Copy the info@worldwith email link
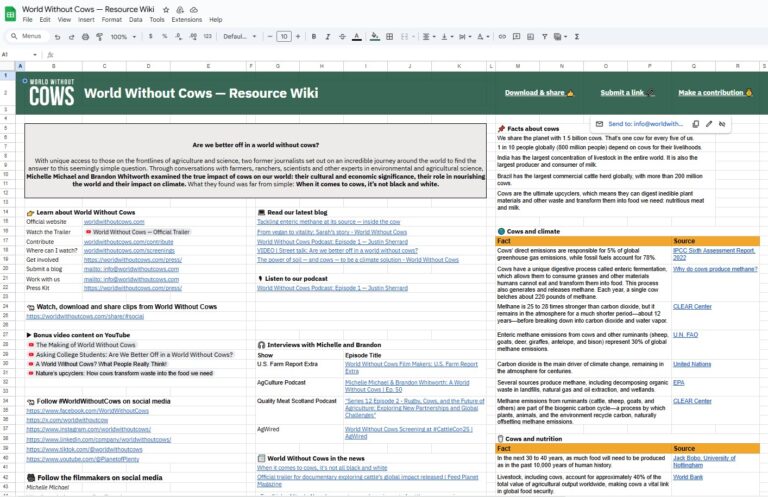768x497 pixels. coord(696,124)
